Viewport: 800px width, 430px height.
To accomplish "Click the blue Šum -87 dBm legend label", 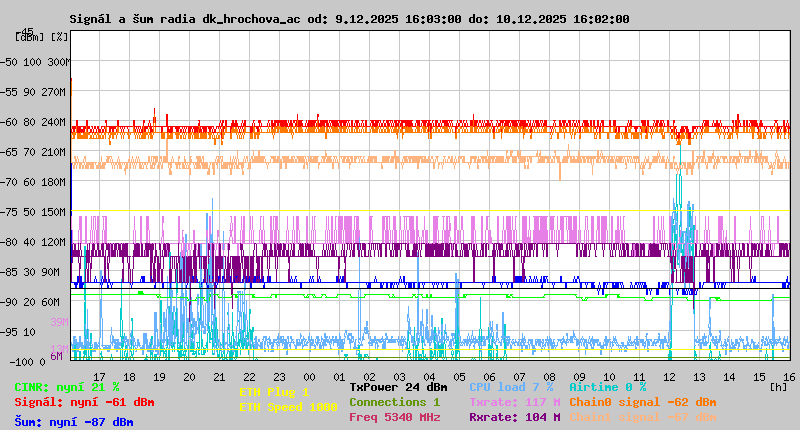I will point(73,422).
